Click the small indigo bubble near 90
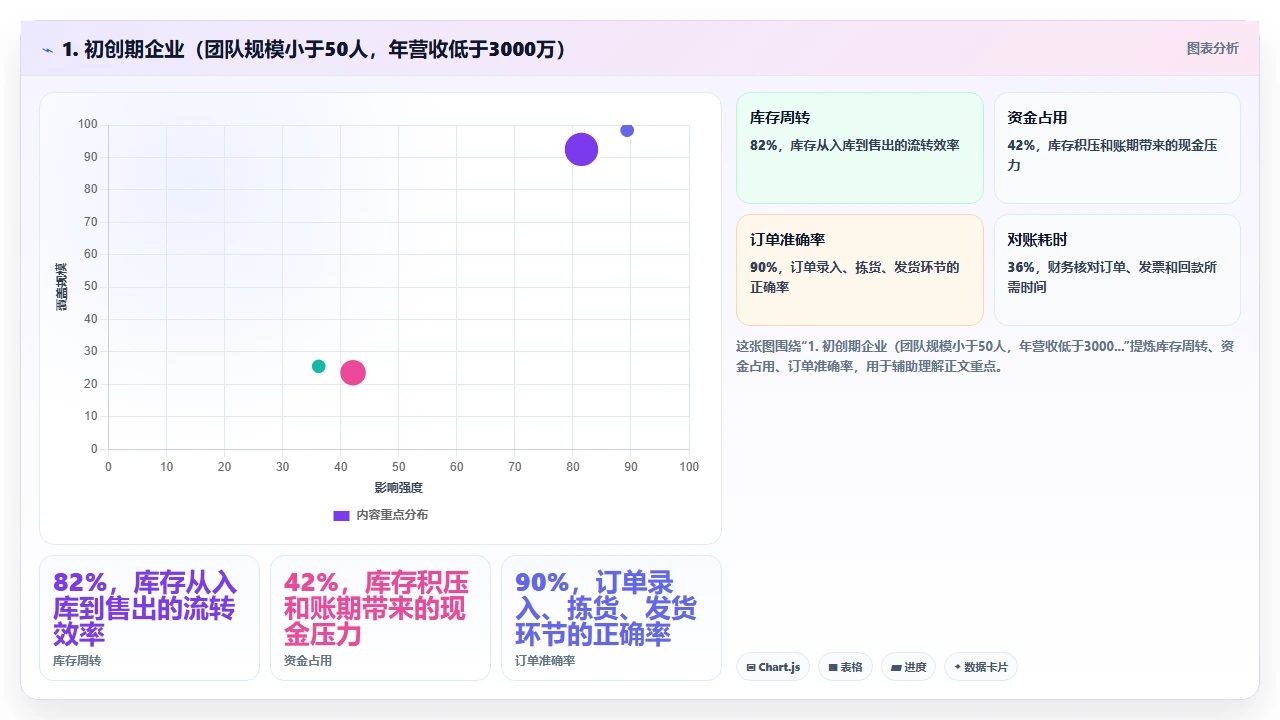 tap(627, 130)
